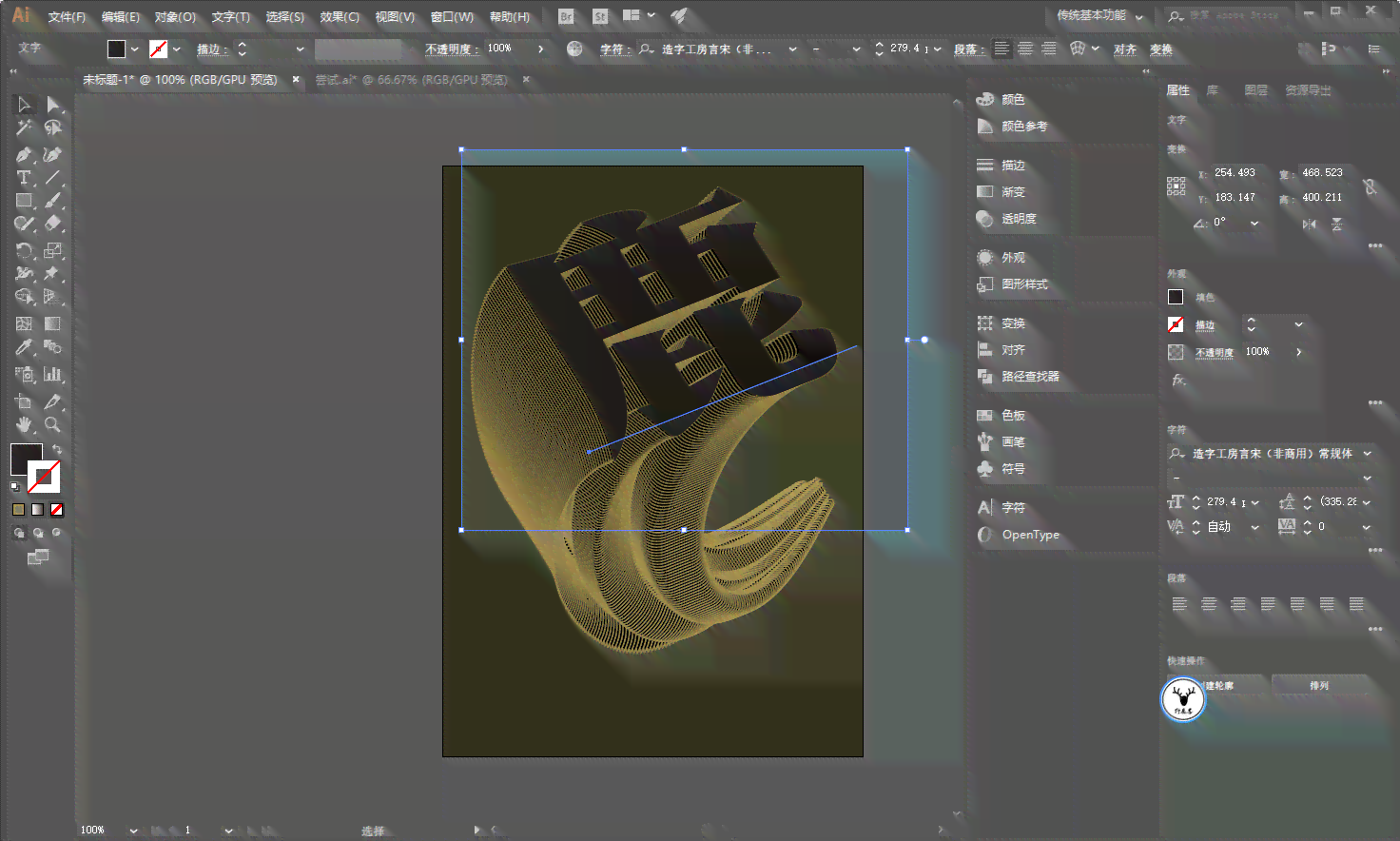The height and width of the screenshot is (841, 1400).
Task: Toggle constrain width and height proportions link
Action: coord(1370,186)
